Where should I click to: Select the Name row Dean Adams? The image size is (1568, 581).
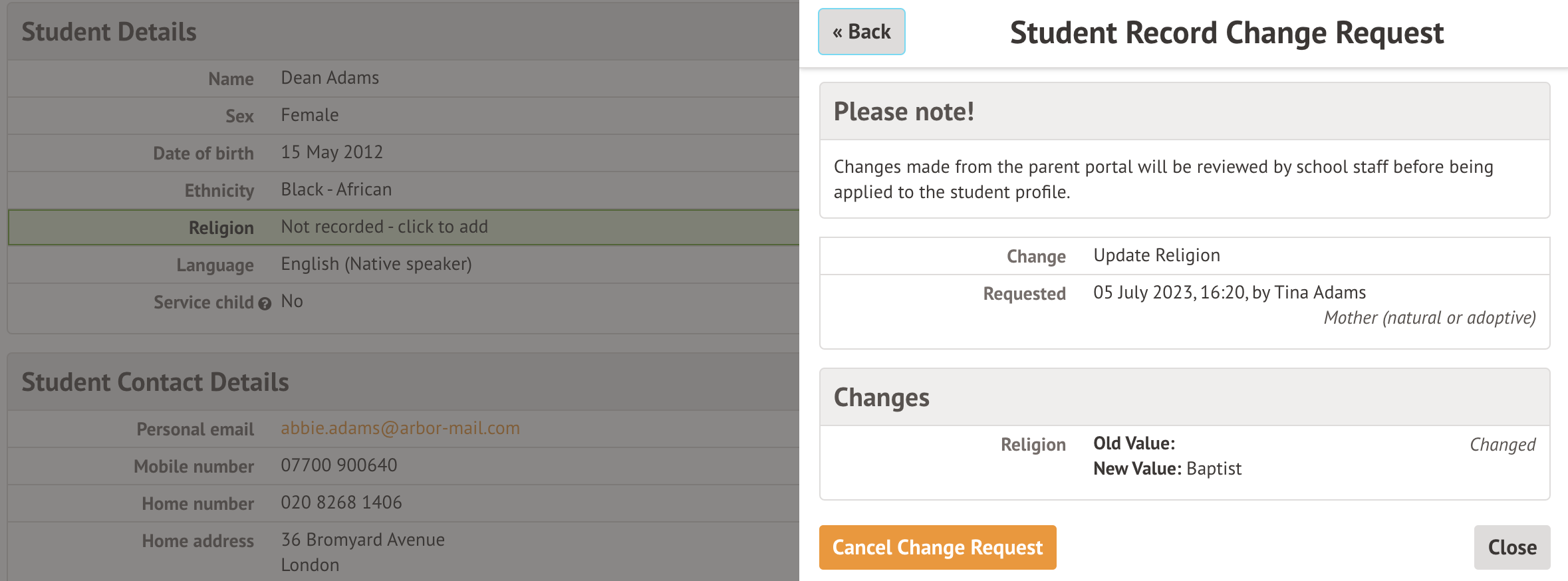[330, 78]
